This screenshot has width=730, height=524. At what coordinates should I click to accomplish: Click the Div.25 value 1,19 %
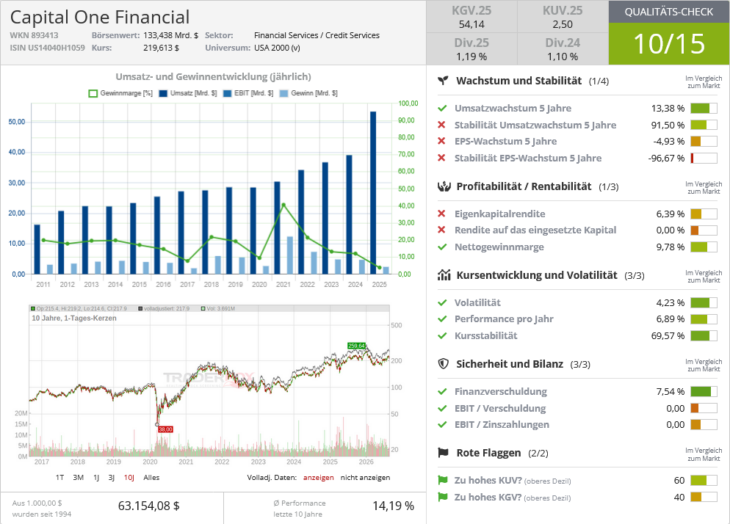472,56
